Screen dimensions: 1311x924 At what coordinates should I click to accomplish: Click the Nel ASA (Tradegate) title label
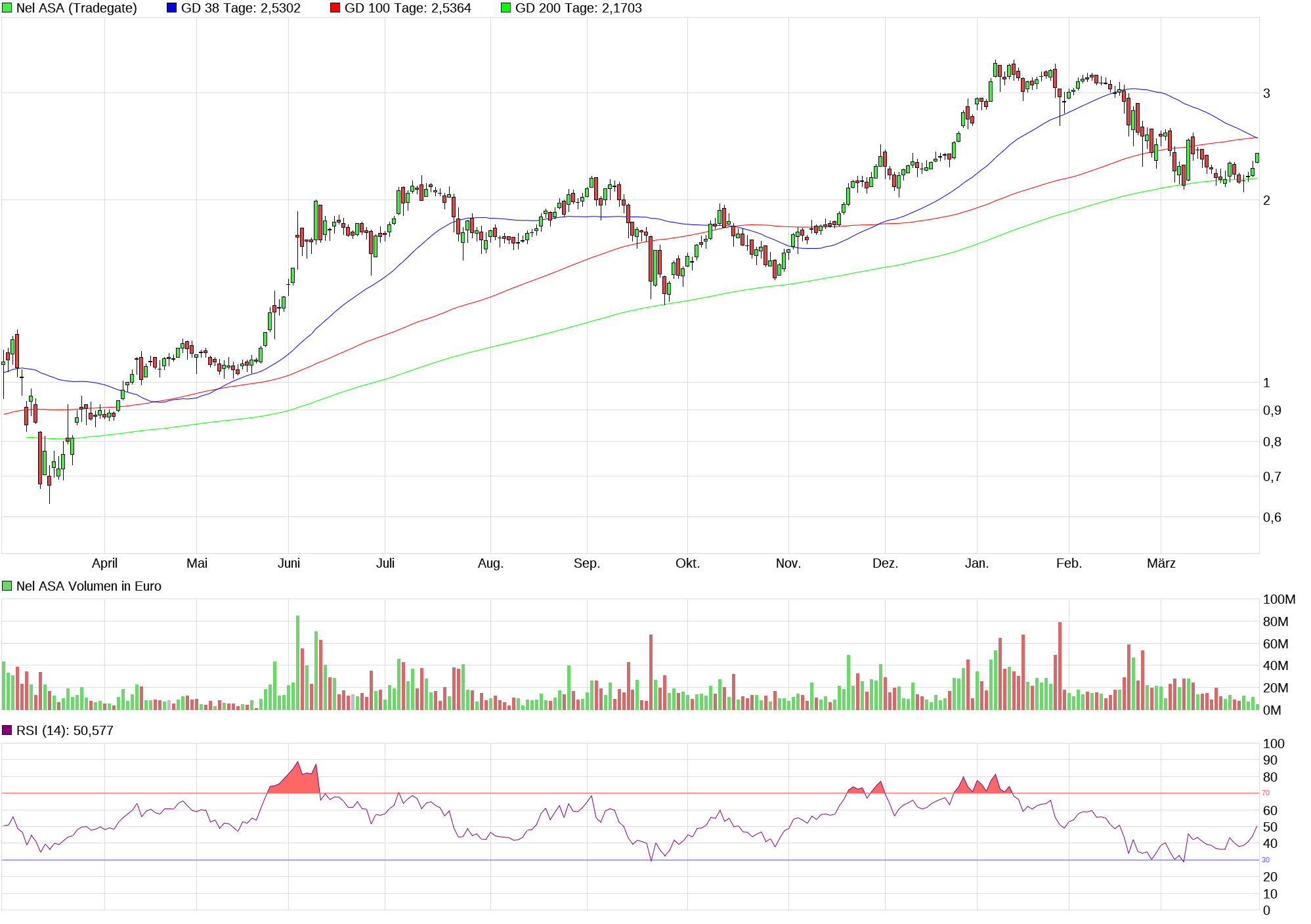point(76,9)
